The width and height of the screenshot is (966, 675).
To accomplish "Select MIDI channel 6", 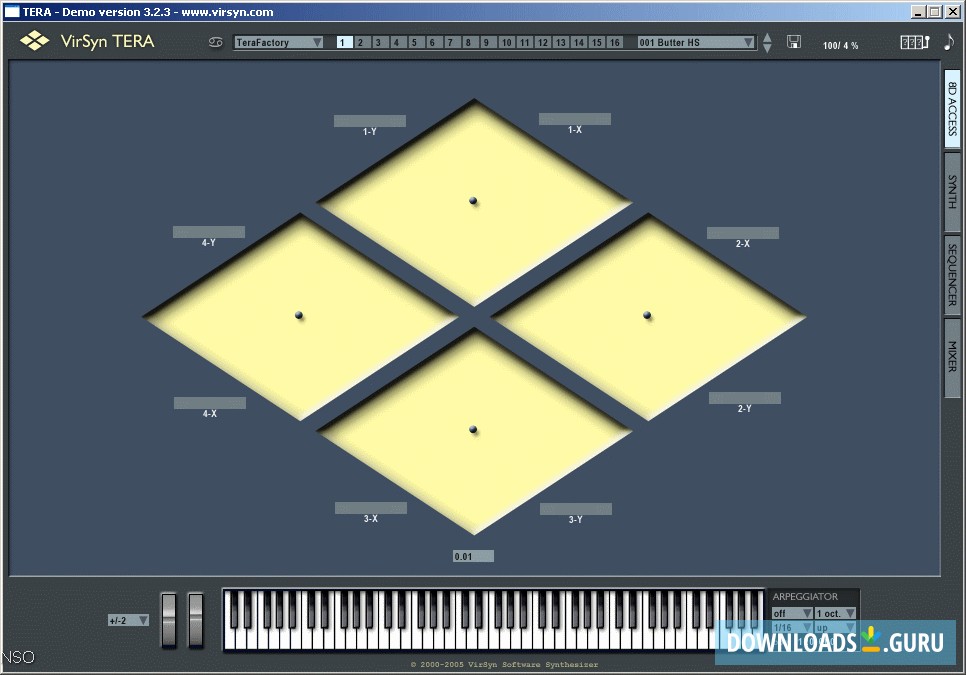I will pyautogui.click(x=433, y=42).
